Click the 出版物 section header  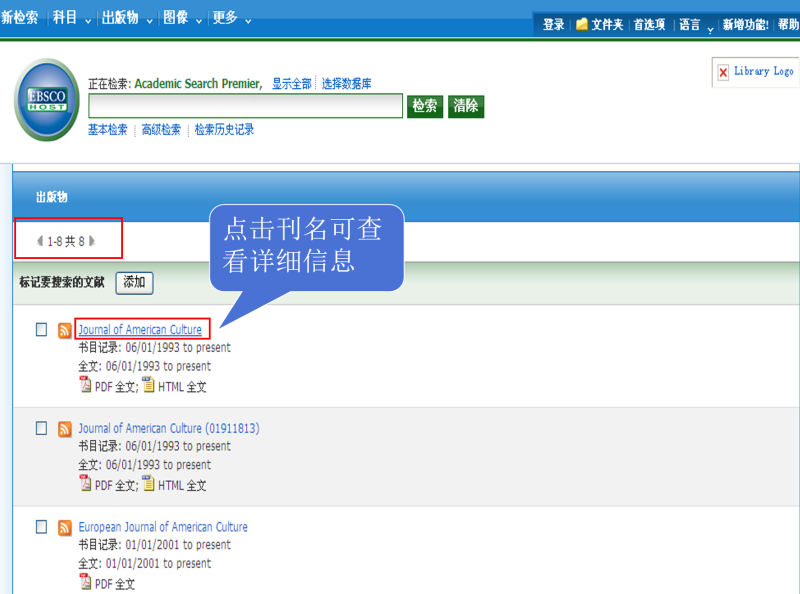(x=52, y=197)
